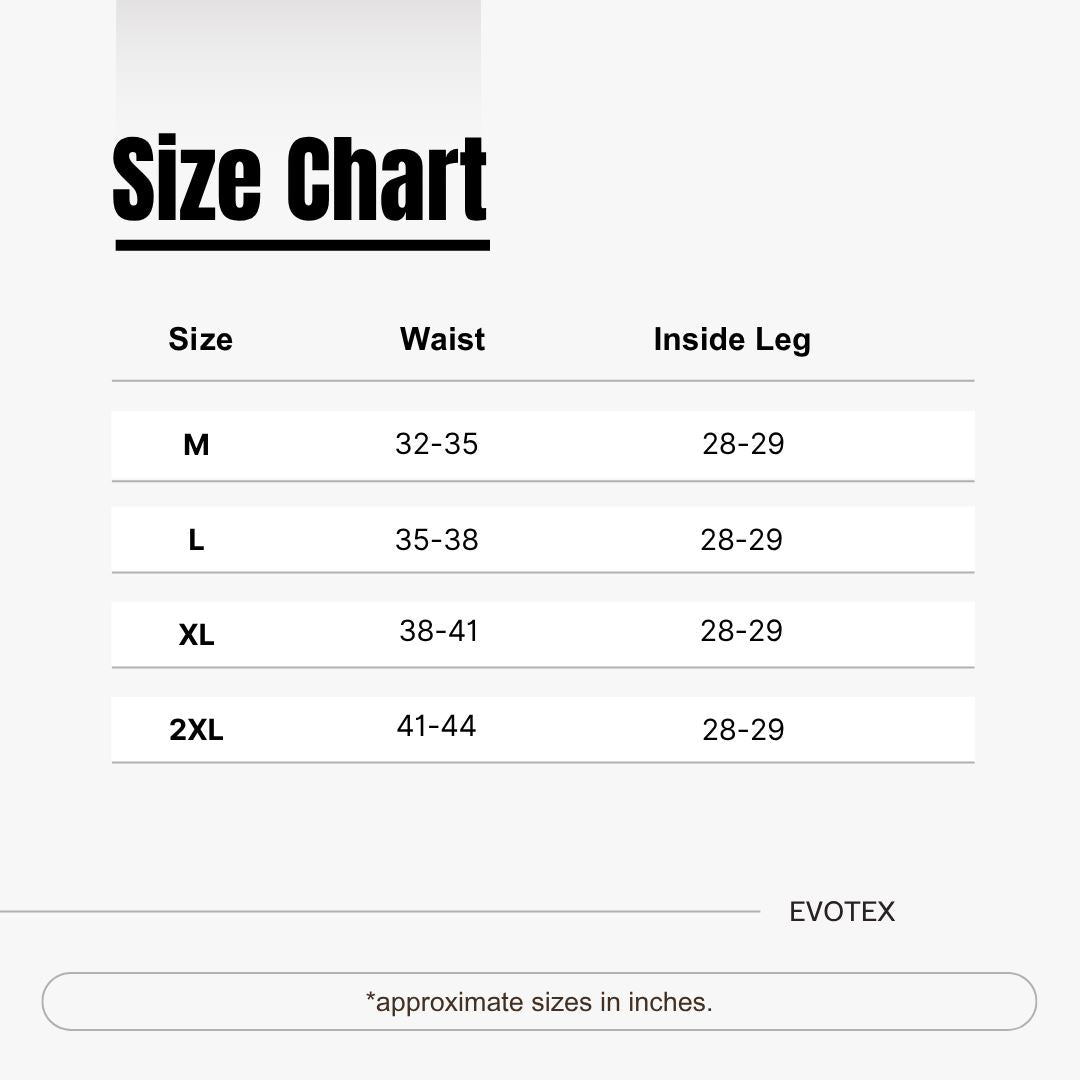Click the approximate sizes in inches note
This screenshot has width=1080, height=1080.
[x=539, y=1002]
